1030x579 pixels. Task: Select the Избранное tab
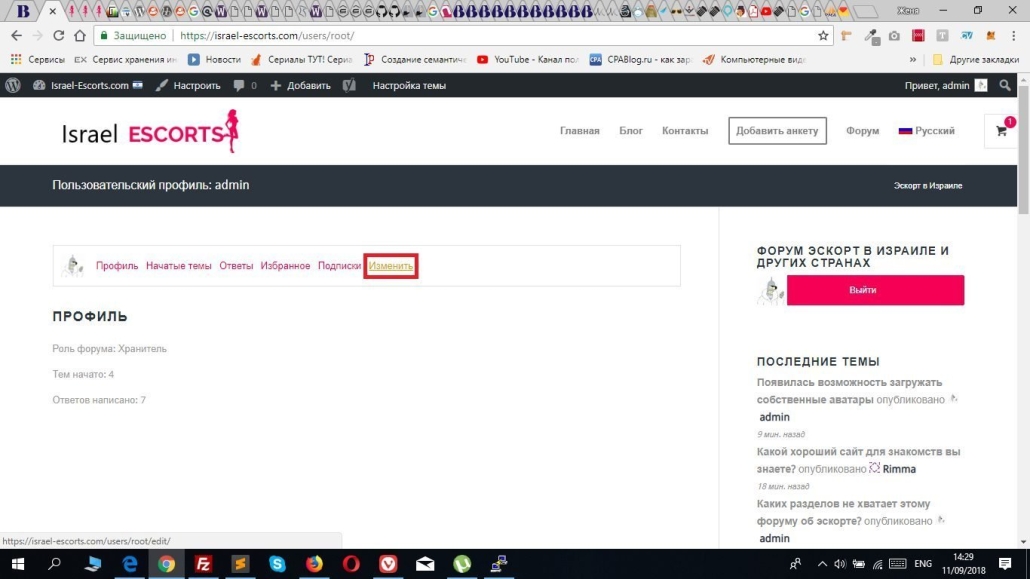tap(285, 266)
